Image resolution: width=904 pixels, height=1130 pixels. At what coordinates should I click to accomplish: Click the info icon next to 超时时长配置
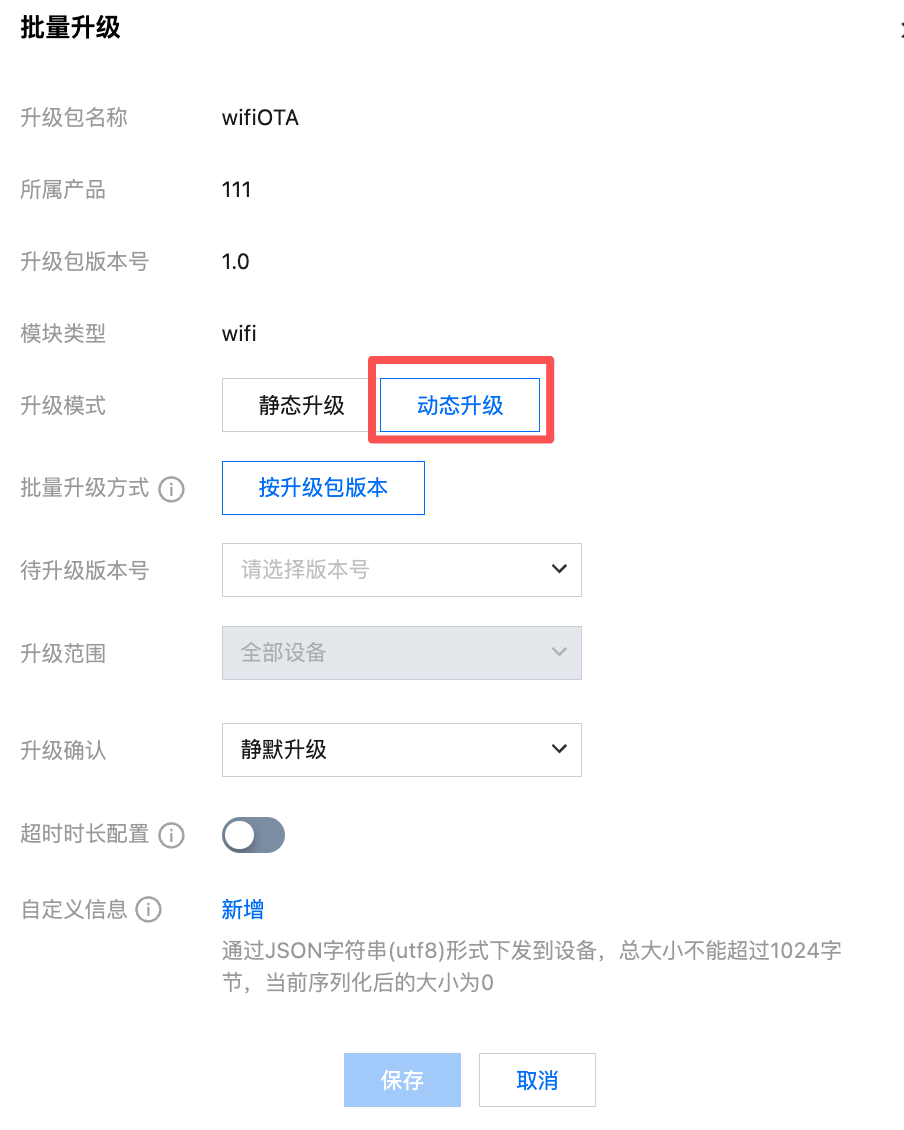pyautogui.click(x=172, y=835)
